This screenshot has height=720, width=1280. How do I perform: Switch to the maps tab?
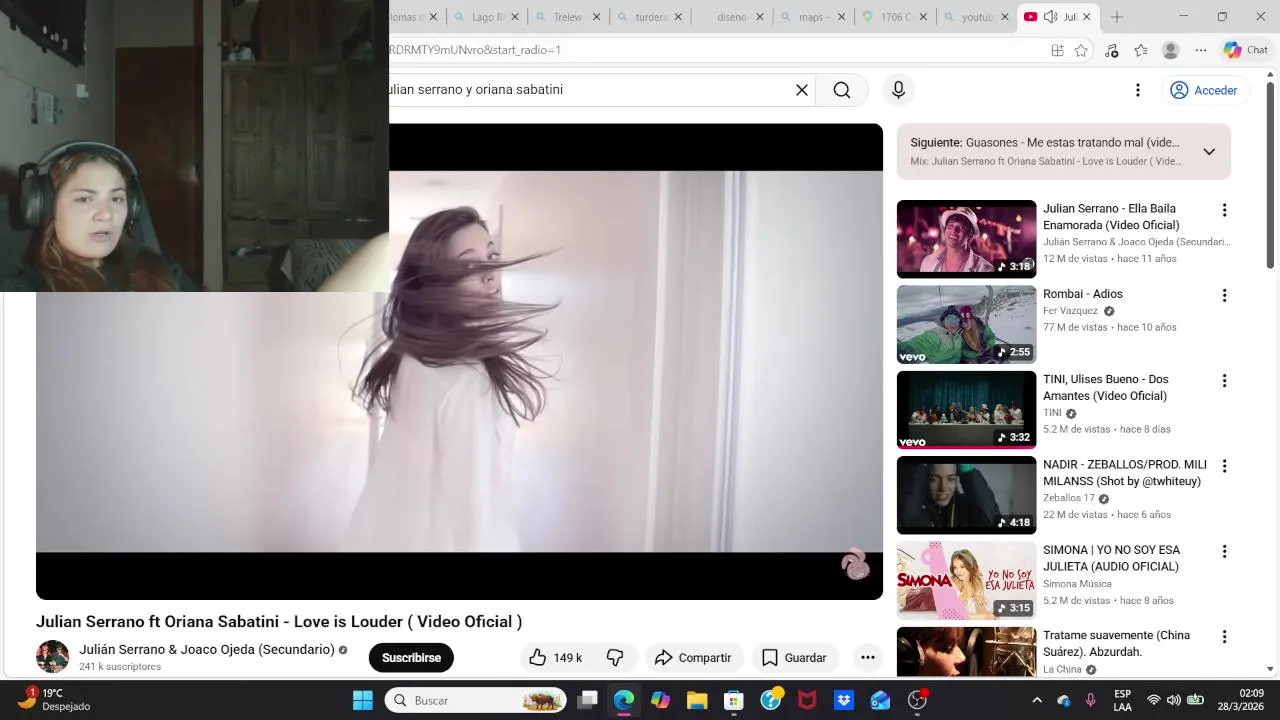point(813,17)
